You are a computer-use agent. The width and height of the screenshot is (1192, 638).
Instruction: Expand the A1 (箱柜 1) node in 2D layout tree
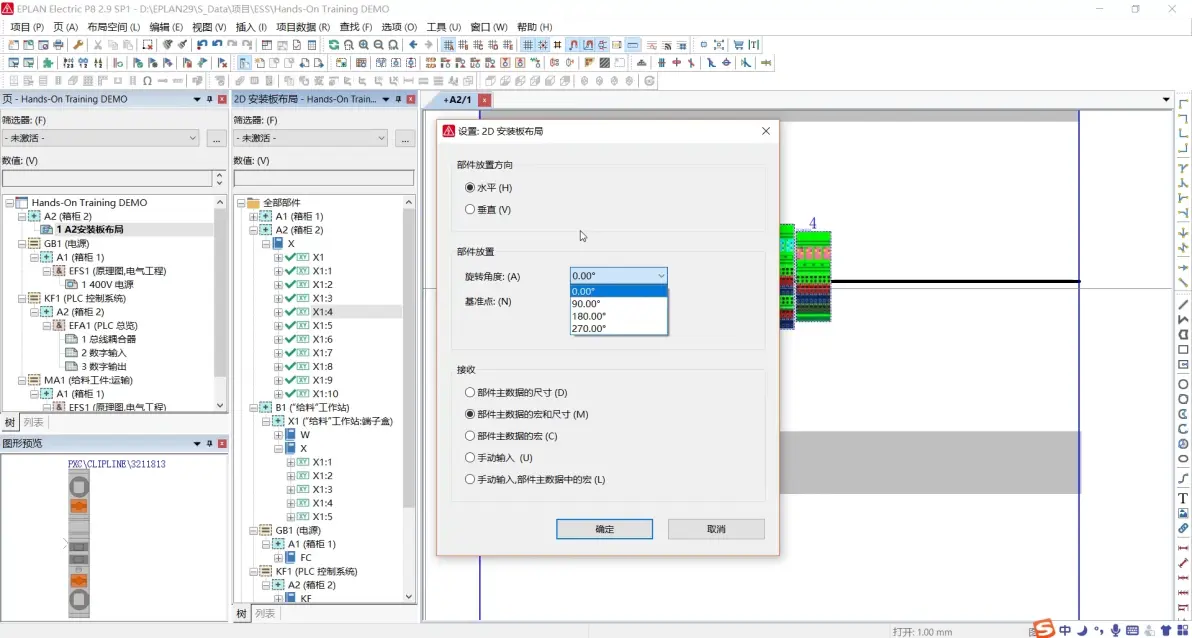(254, 217)
